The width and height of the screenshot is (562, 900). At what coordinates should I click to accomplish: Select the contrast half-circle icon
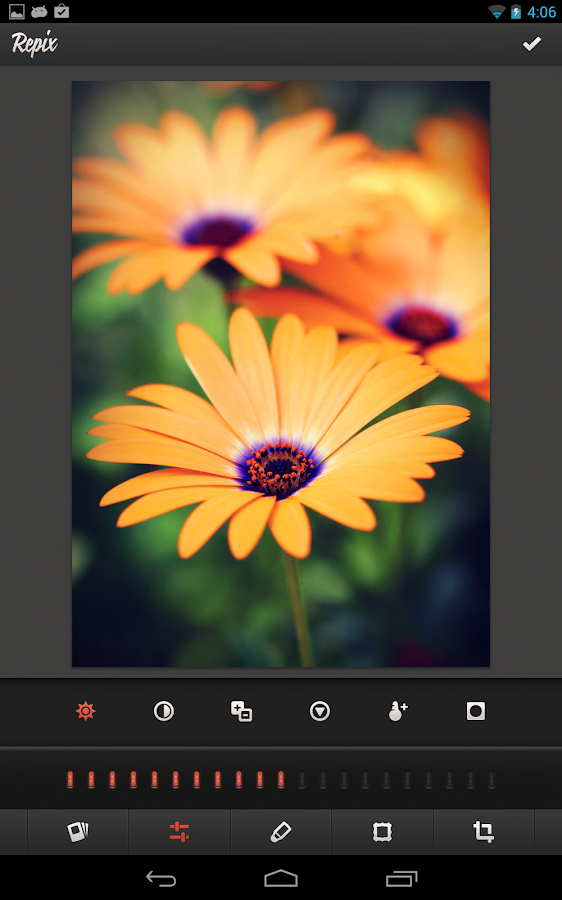pos(164,711)
